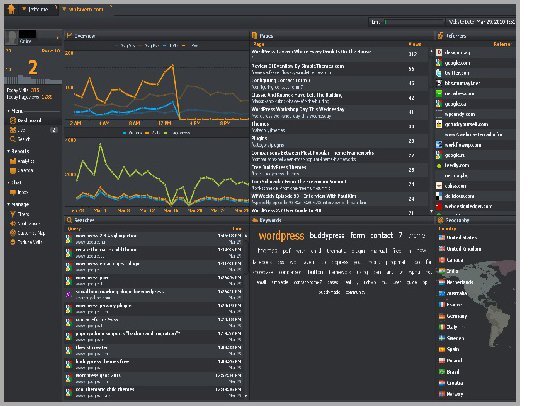Click the third round icon under Manage

[13, 233]
